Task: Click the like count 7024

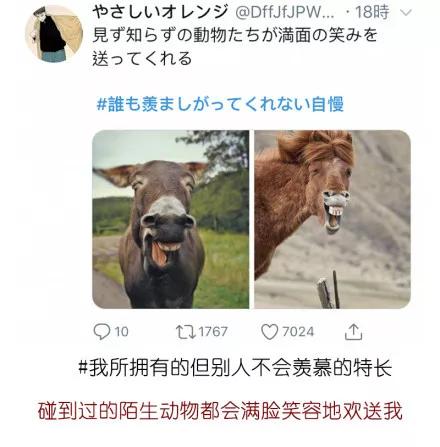Action: click(298, 332)
